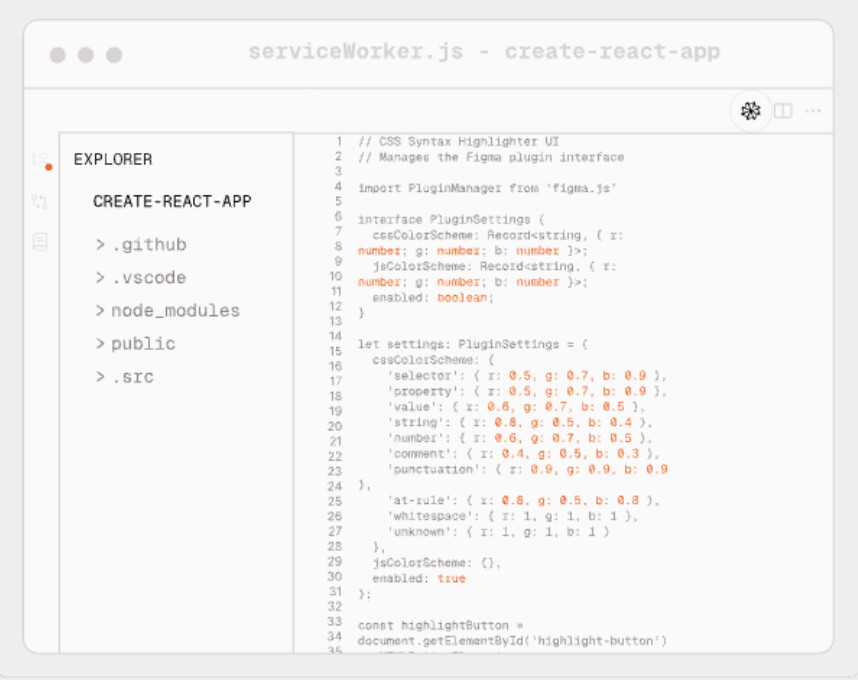Open the Explorer view in activity bar
Screen dimensions: 858x680
(40, 160)
